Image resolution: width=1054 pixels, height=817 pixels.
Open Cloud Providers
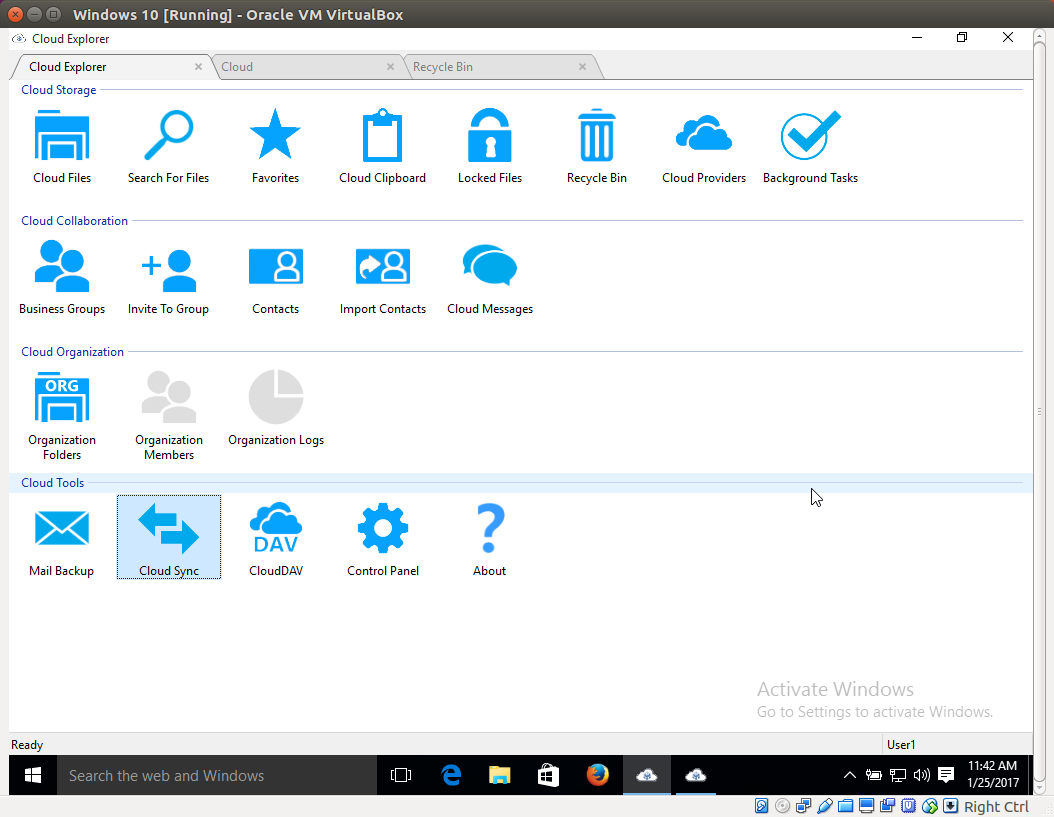click(x=704, y=146)
